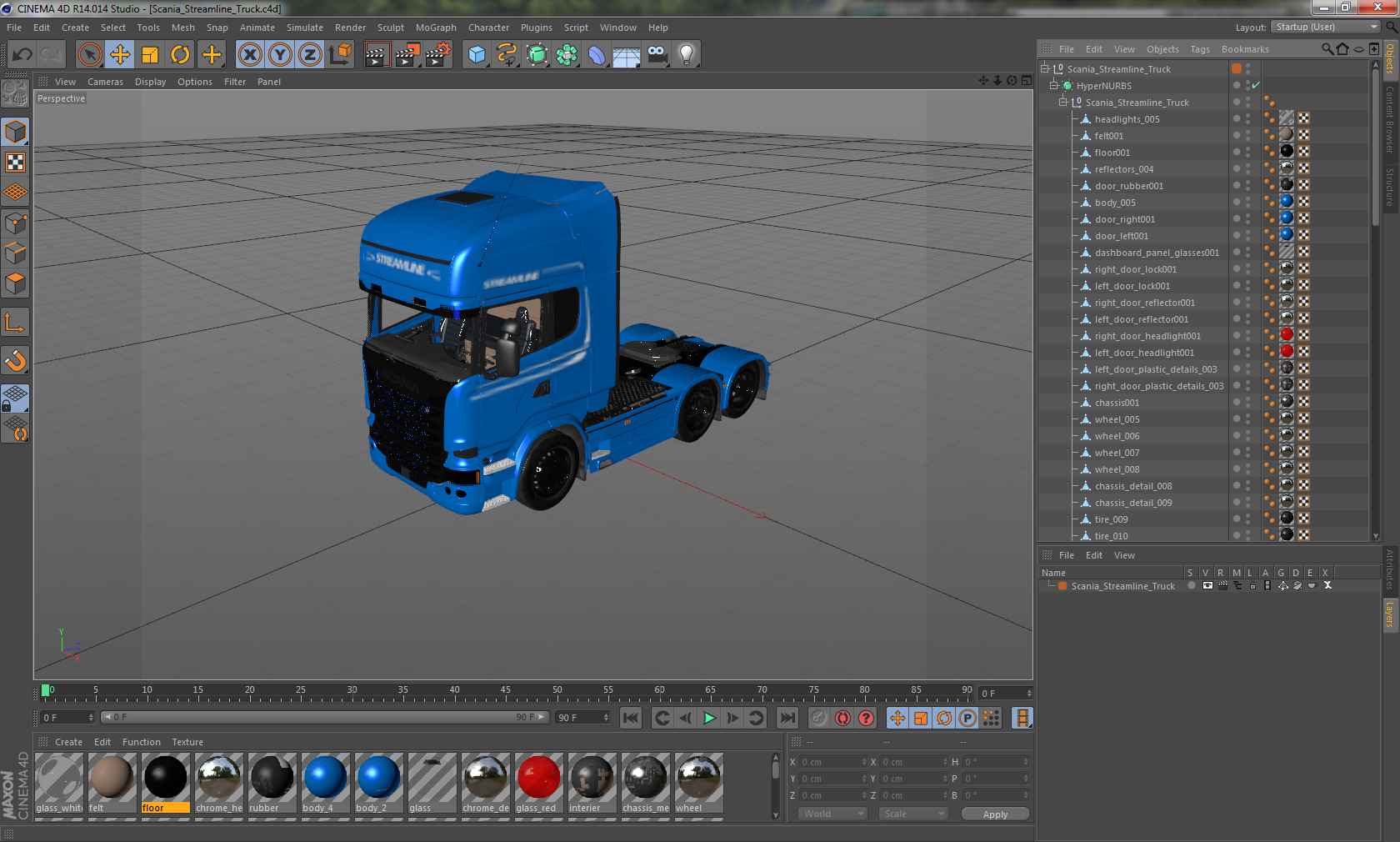This screenshot has width=1400, height=842.
Task: Toggle X axis lock
Action: point(250,55)
